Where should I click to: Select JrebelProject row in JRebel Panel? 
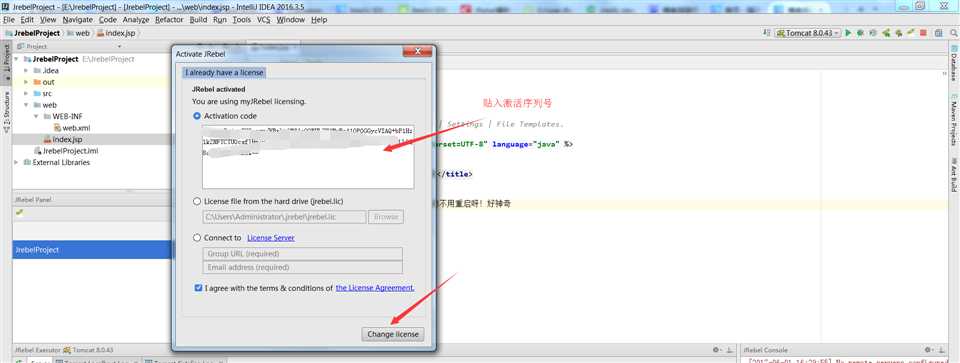point(92,250)
